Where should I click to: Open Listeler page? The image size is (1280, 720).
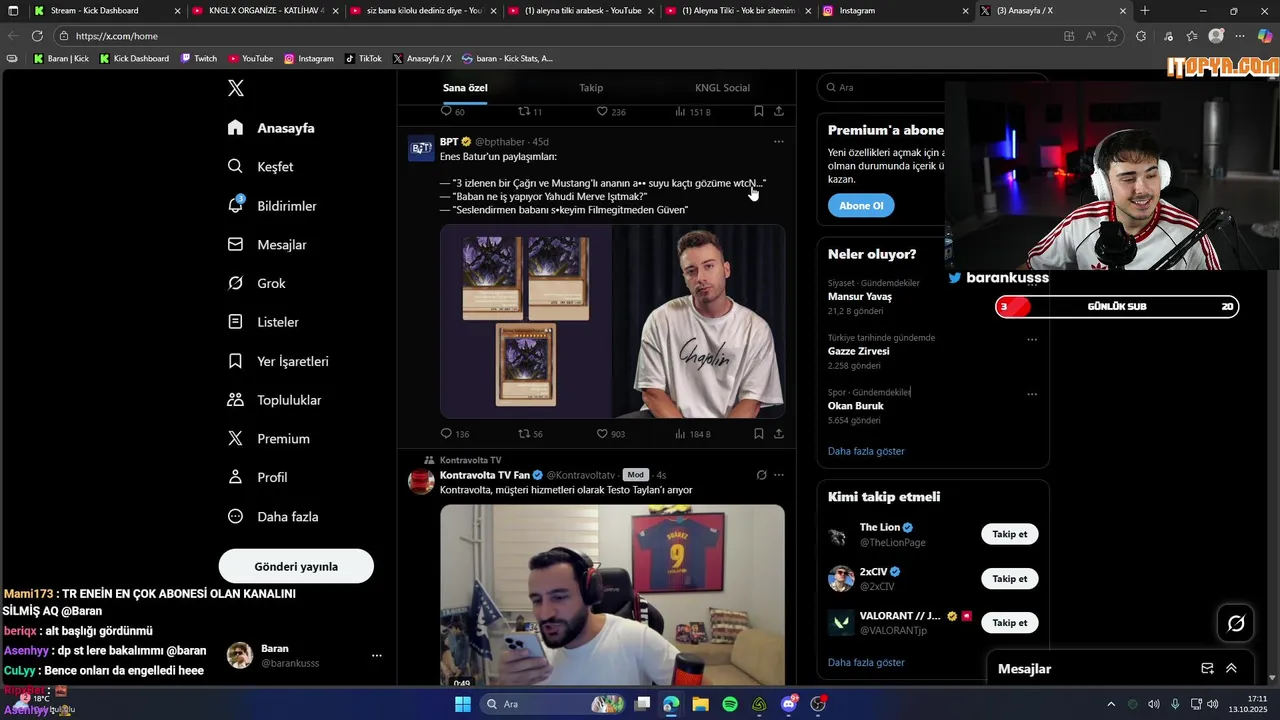[x=263, y=322]
